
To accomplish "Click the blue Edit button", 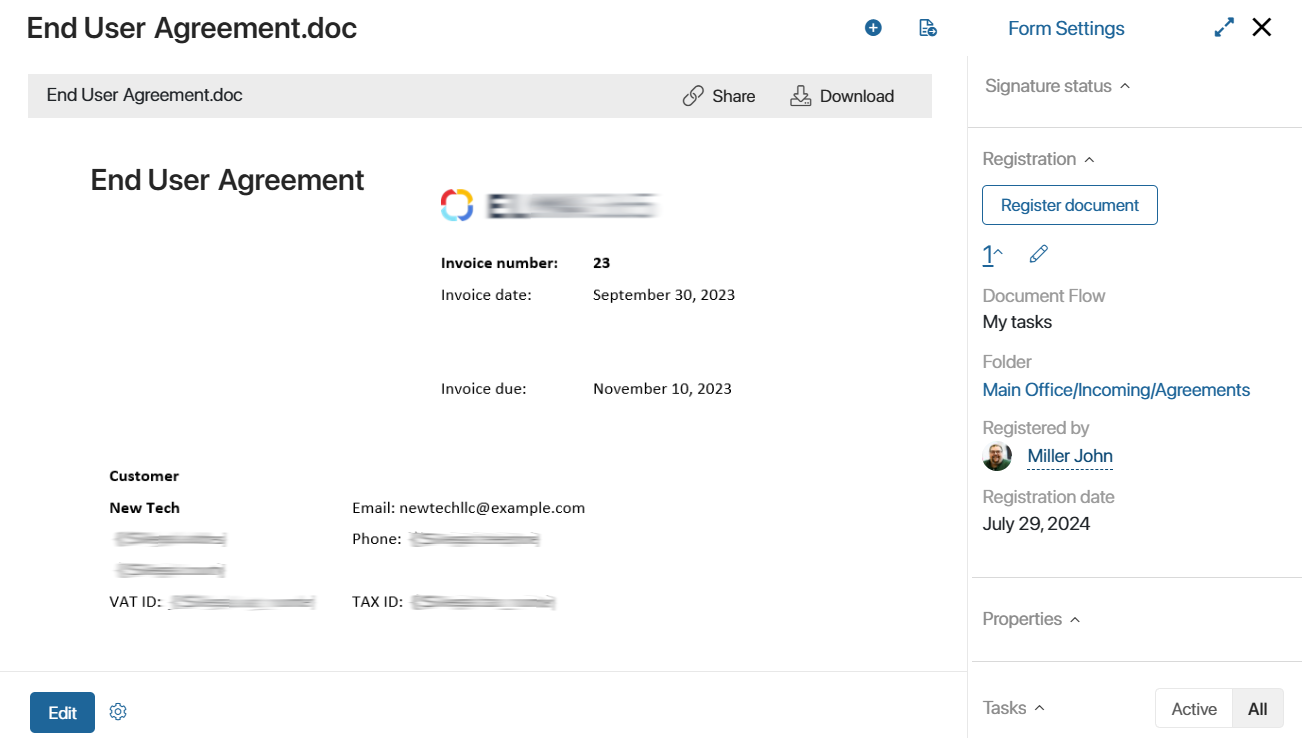I will pyautogui.click(x=62, y=713).
